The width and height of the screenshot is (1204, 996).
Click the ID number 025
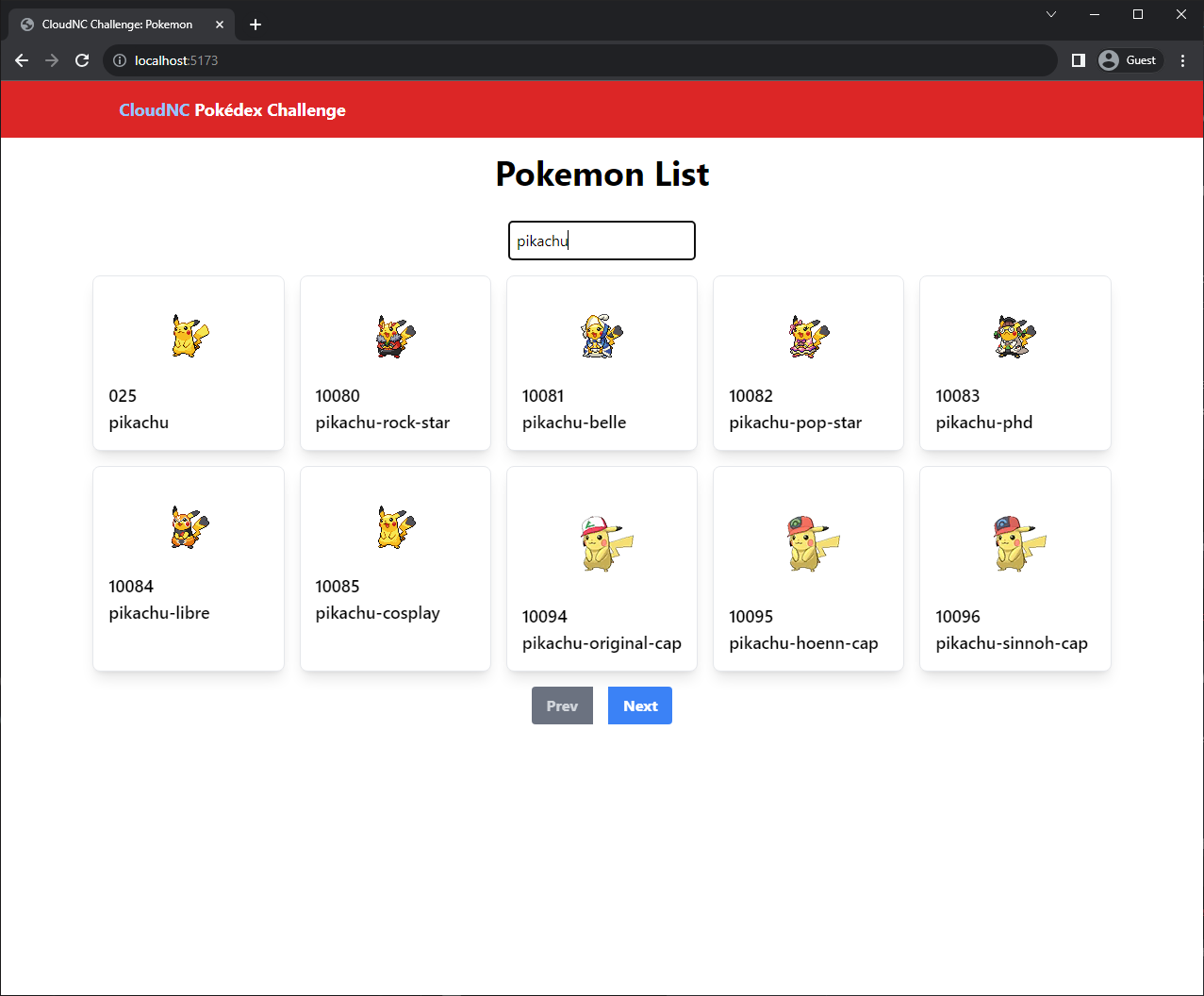123,396
